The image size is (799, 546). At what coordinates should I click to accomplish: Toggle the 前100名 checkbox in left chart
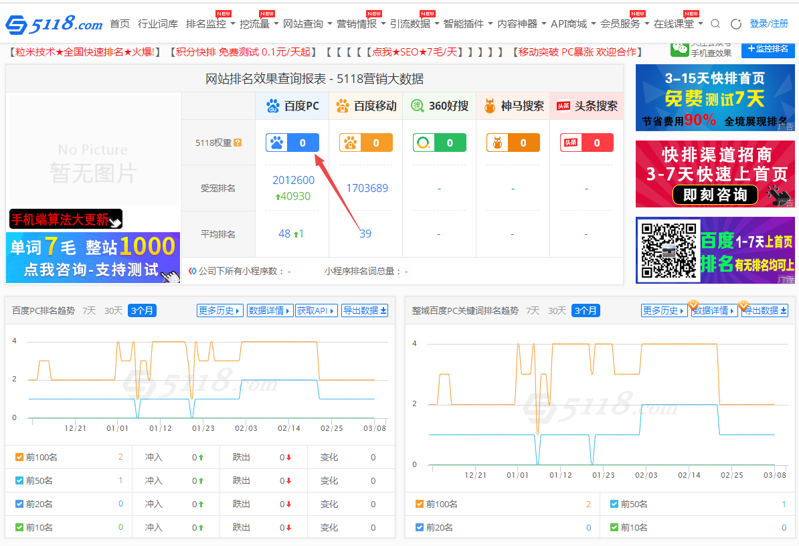pyautogui.click(x=19, y=457)
